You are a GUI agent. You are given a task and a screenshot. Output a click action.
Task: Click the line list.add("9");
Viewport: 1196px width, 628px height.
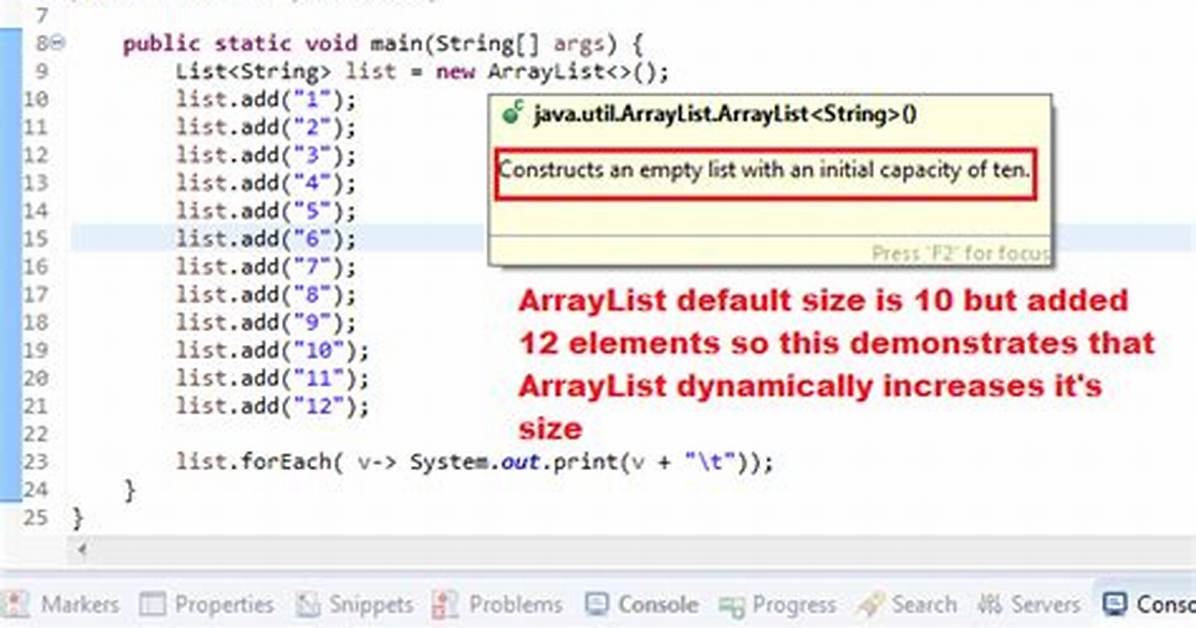point(265,323)
